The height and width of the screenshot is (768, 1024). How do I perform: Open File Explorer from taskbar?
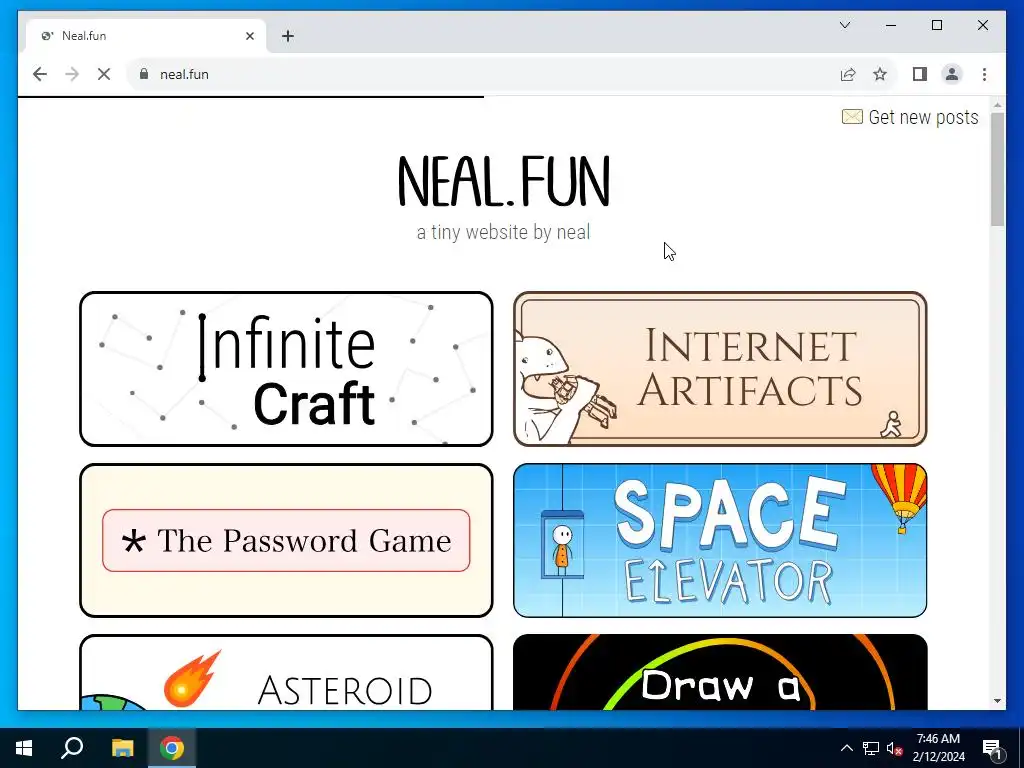(122, 748)
